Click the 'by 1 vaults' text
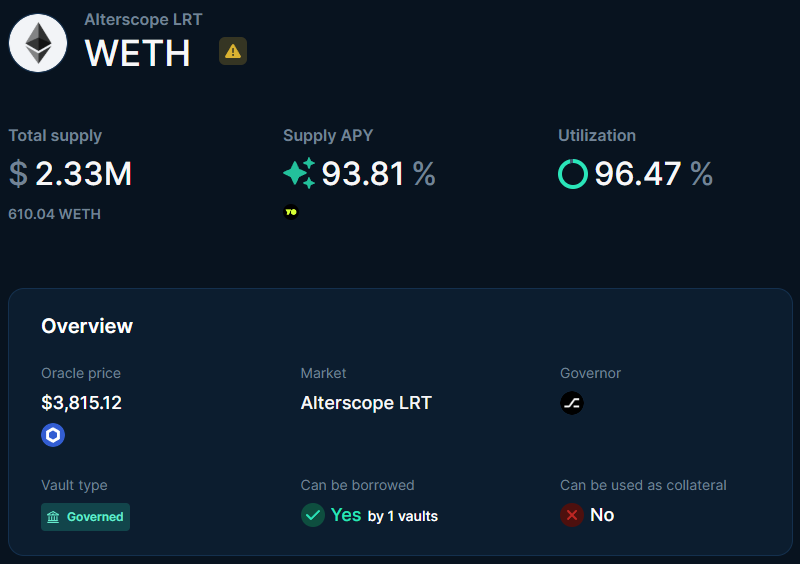Viewport: 800px width, 564px height. click(x=403, y=517)
